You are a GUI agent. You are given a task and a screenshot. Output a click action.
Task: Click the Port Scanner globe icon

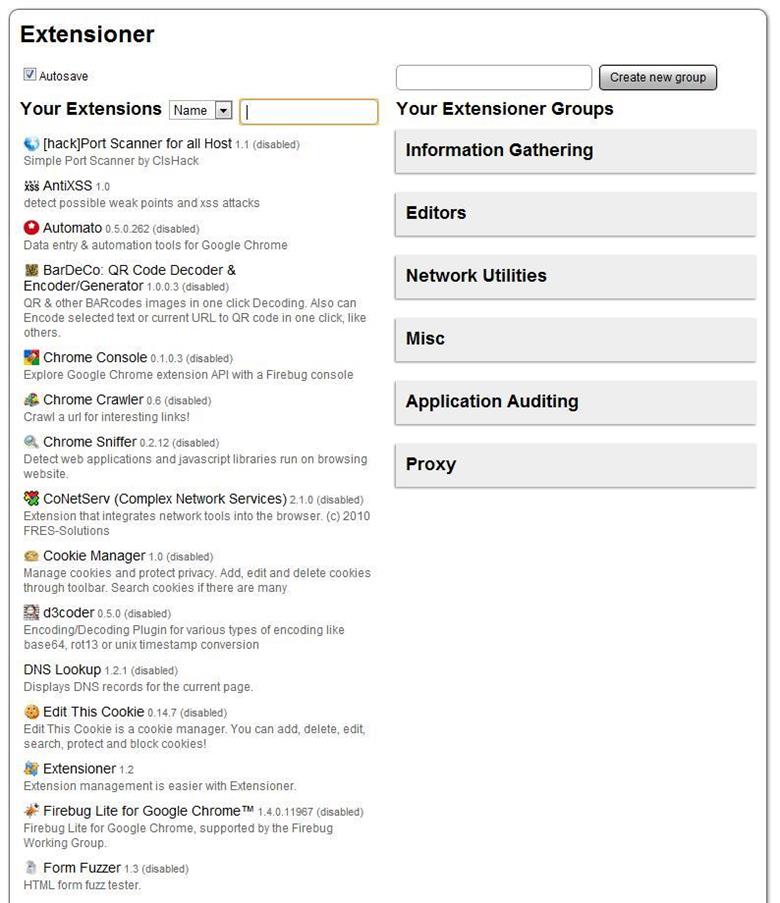31,144
